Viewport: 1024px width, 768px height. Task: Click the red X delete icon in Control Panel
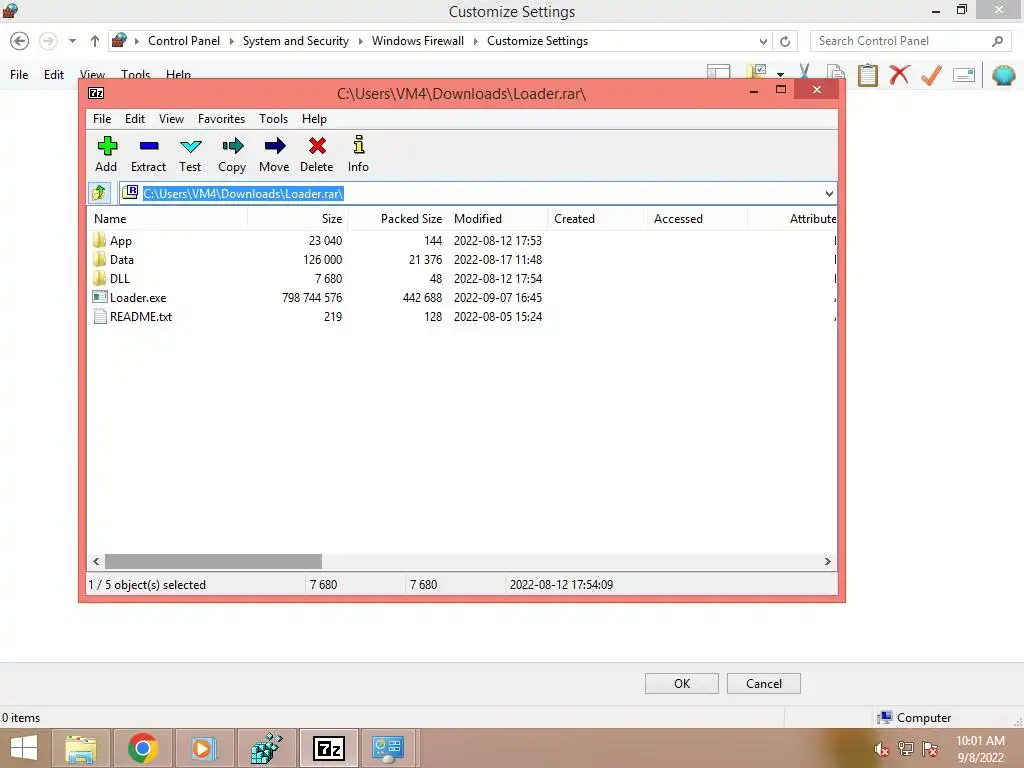899,74
